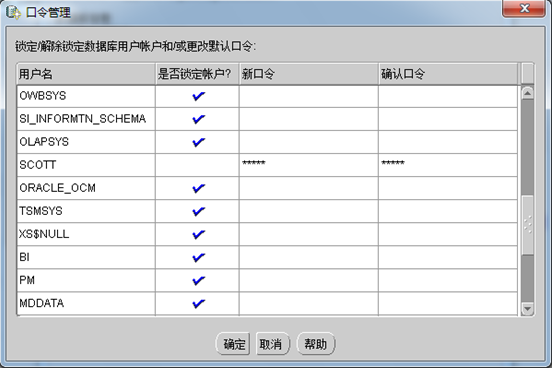Select the TSMSYS username cell
The height and width of the screenshot is (368, 552).
86,211
